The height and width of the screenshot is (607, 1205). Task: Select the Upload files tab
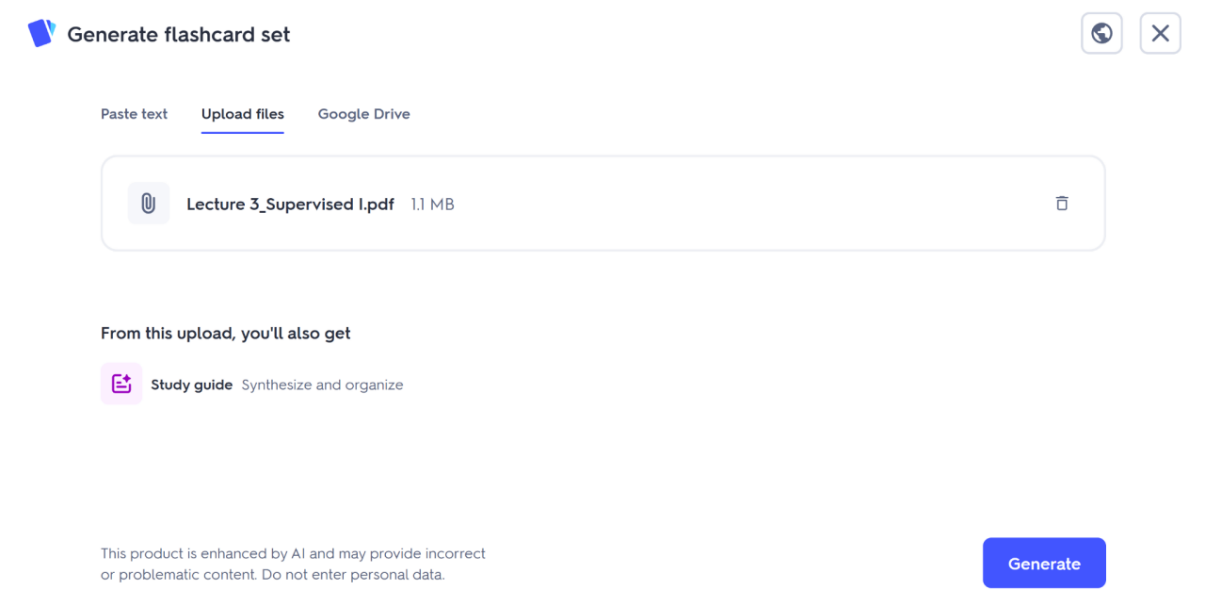[x=242, y=114]
